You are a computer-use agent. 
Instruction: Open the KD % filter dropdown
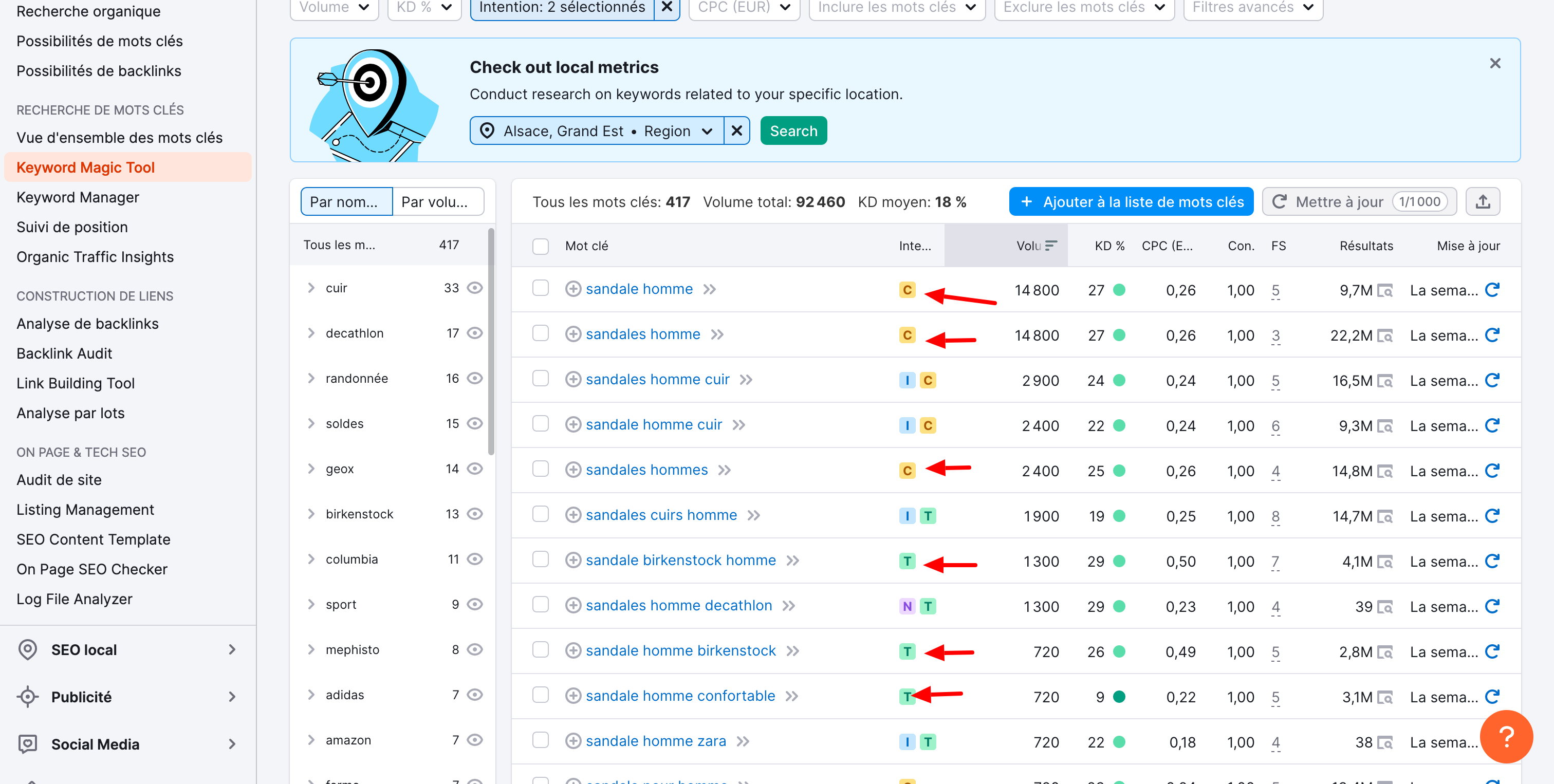(424, 7)
